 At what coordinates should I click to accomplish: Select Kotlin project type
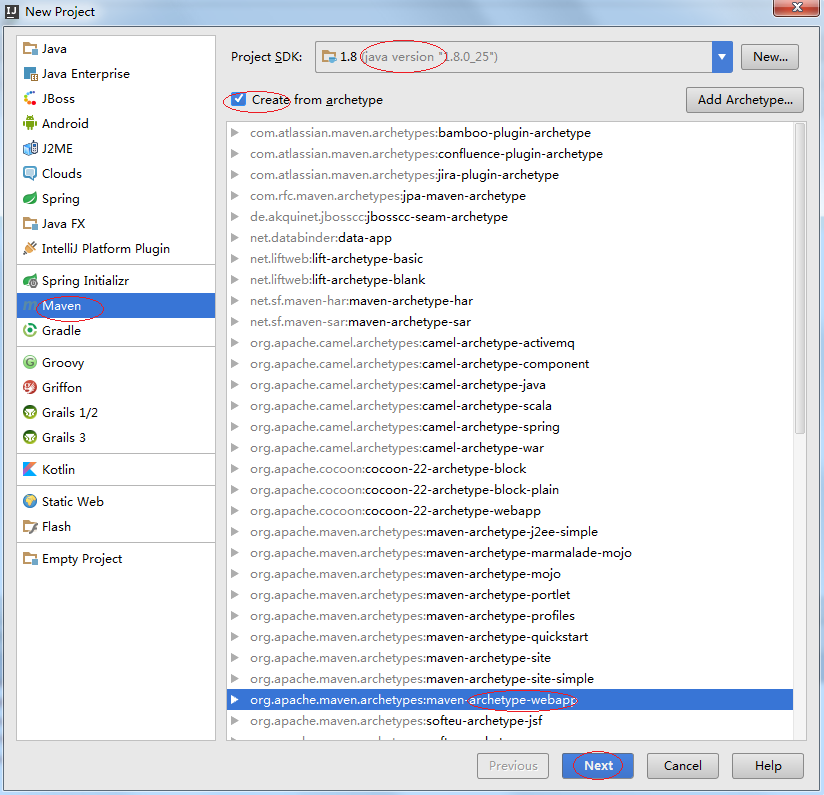pyautogui.click(x=116, y=469)
